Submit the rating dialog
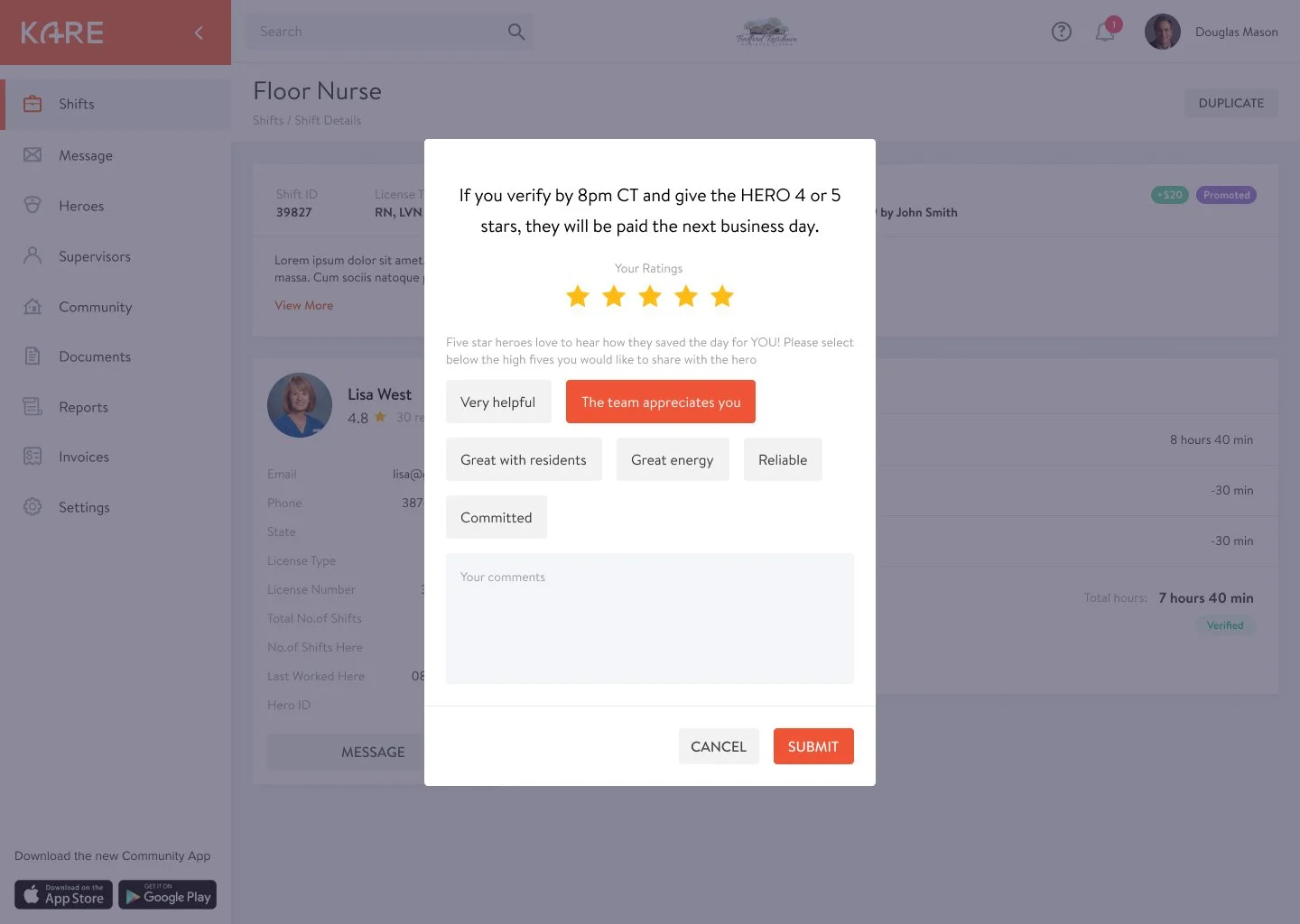This screenshot has width=1300, height=924. [x=813, y=746]
